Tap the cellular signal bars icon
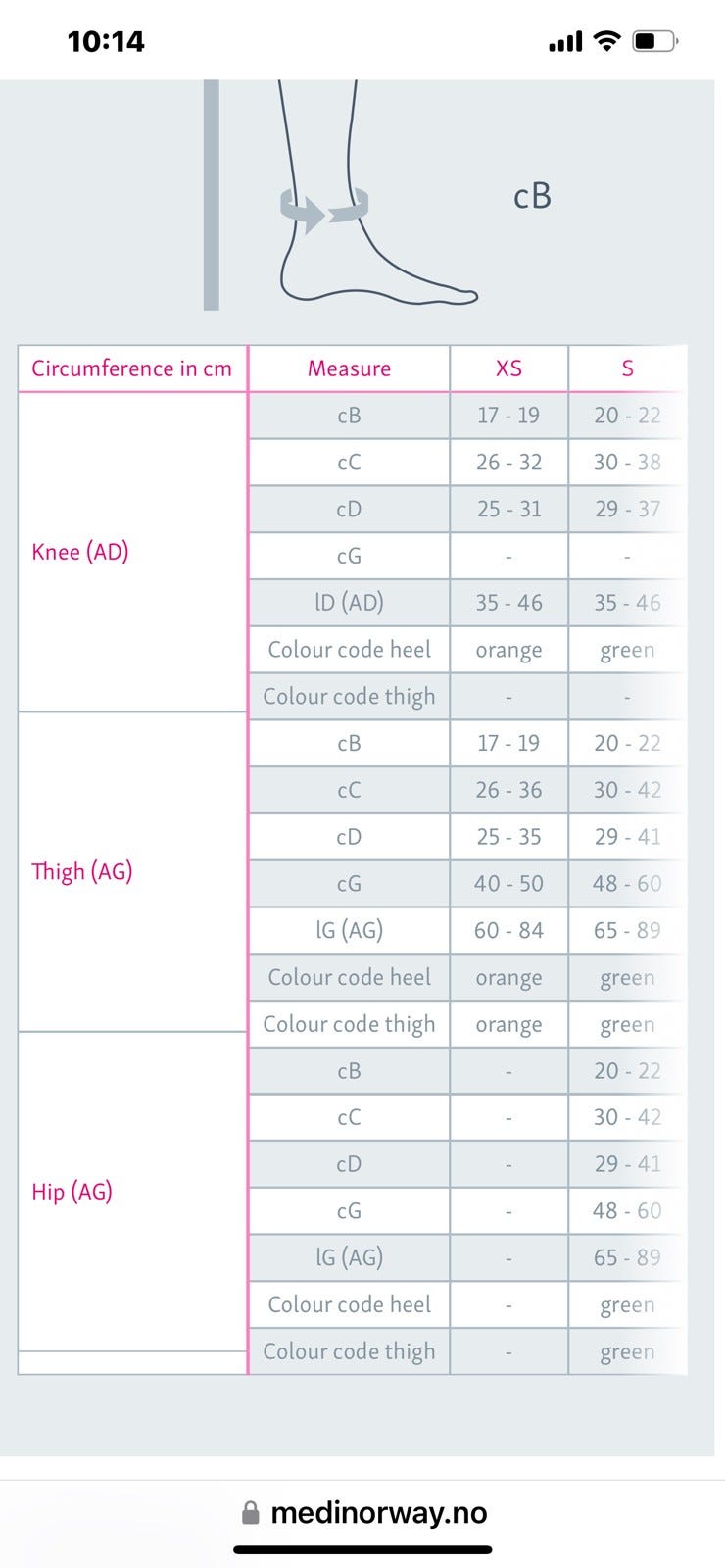The width and height of the screenshot is (725, 1568). (565, 42)
